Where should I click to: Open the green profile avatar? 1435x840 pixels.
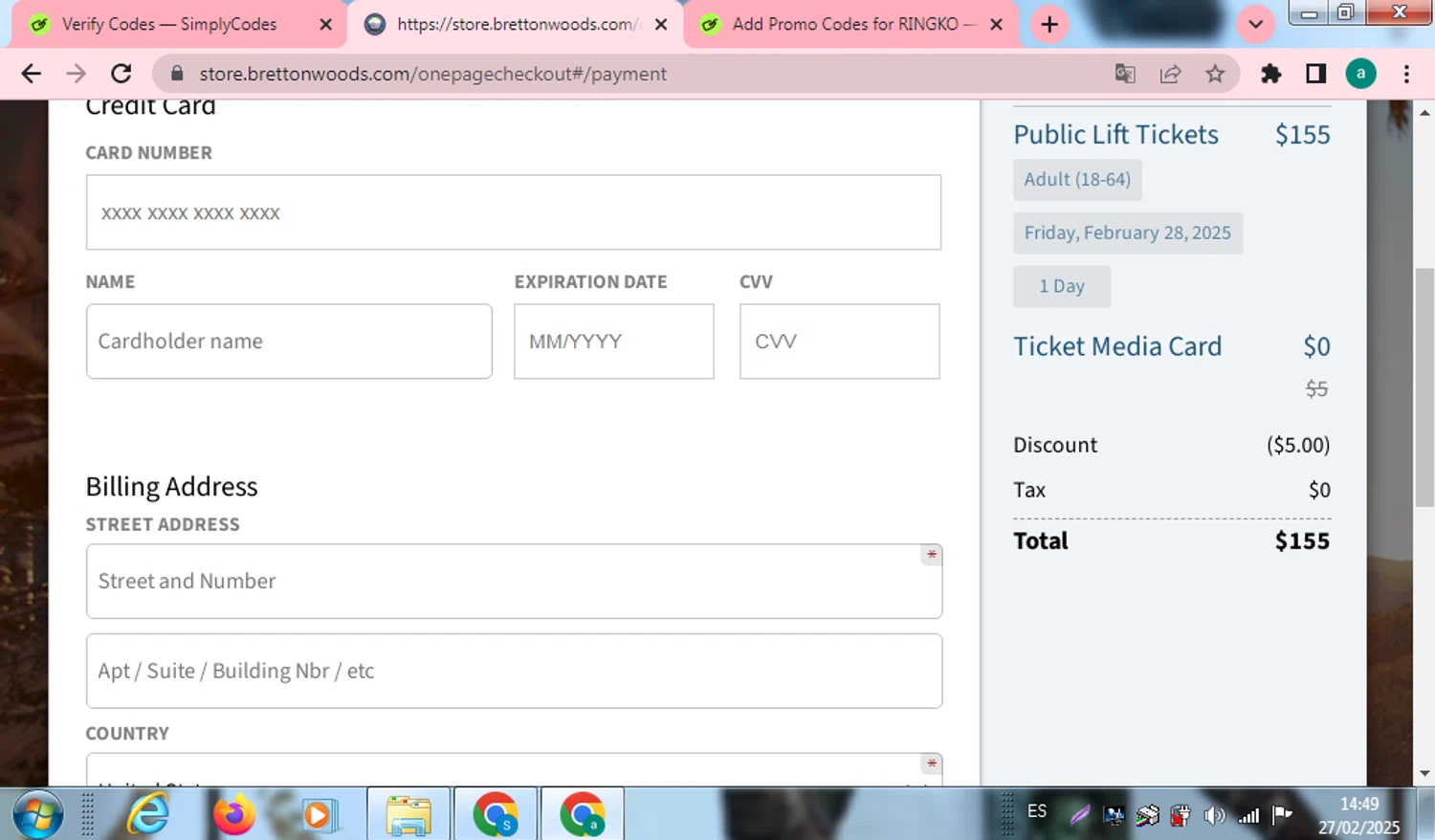pyautogui.click(x=1360, y=74)
